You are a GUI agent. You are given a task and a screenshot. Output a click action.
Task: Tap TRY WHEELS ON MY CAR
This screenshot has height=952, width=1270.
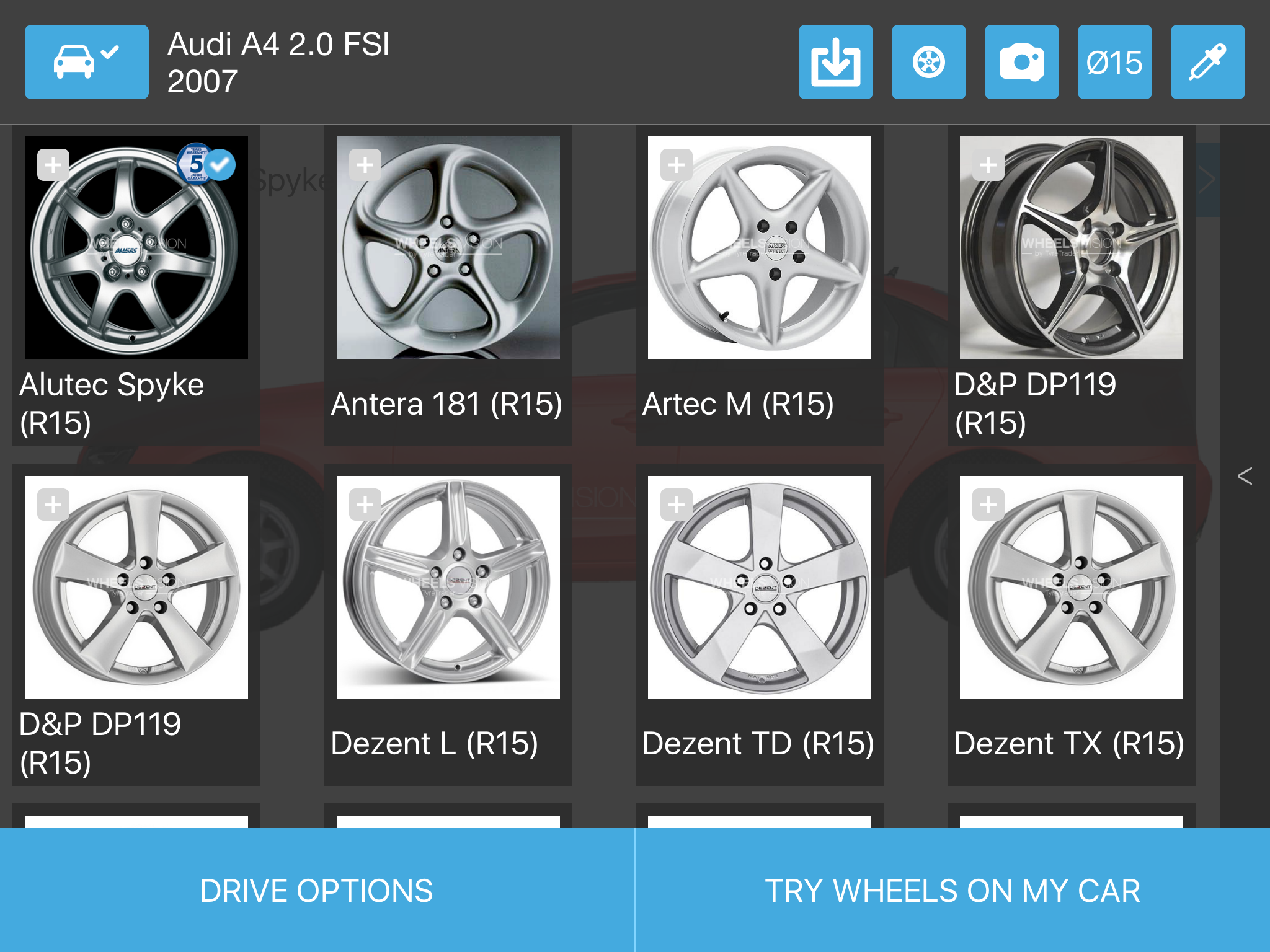pyautogui.click(x=953, y=890)
